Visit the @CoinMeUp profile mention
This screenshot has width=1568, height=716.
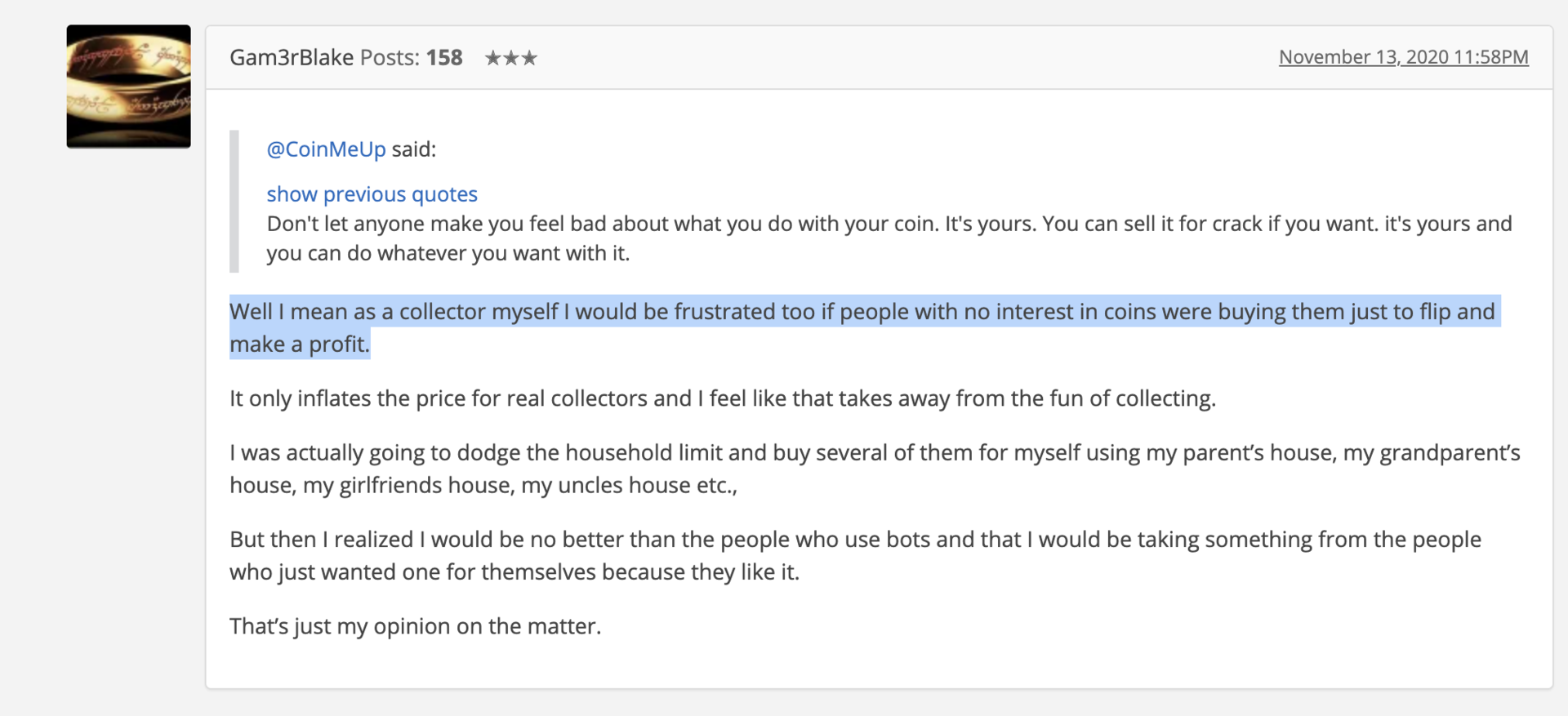click(x=326, y=149)
